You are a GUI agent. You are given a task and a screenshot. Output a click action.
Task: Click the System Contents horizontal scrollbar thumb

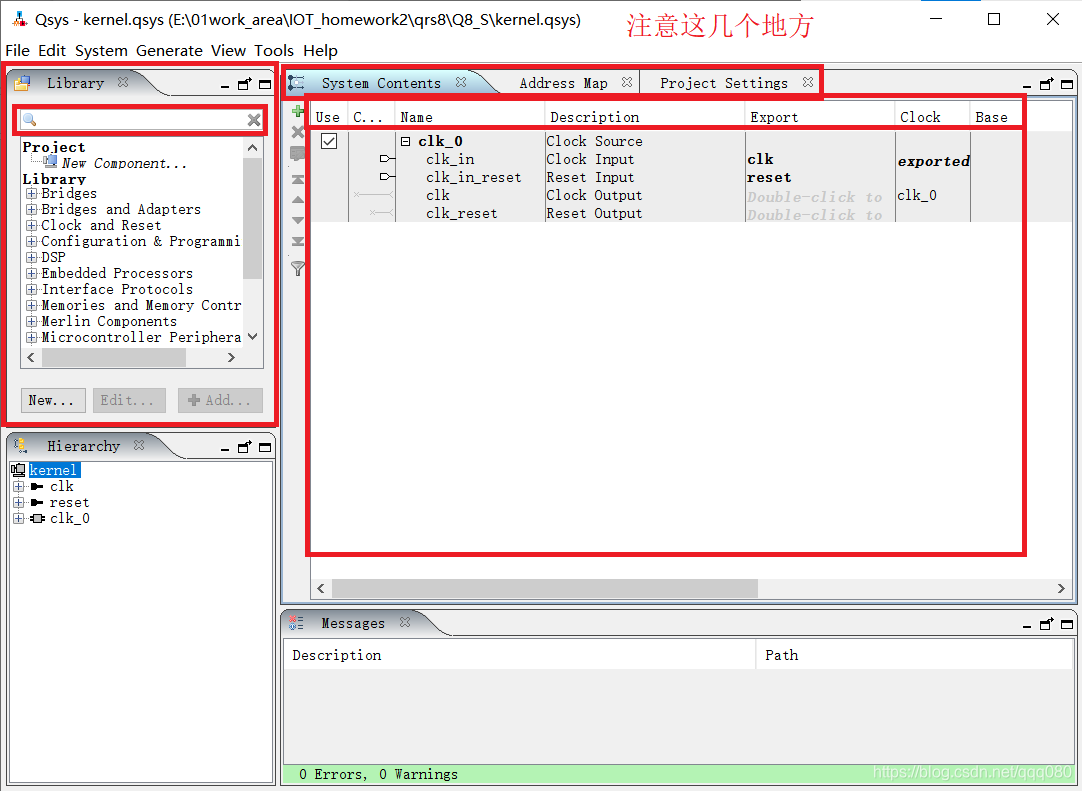545,588
